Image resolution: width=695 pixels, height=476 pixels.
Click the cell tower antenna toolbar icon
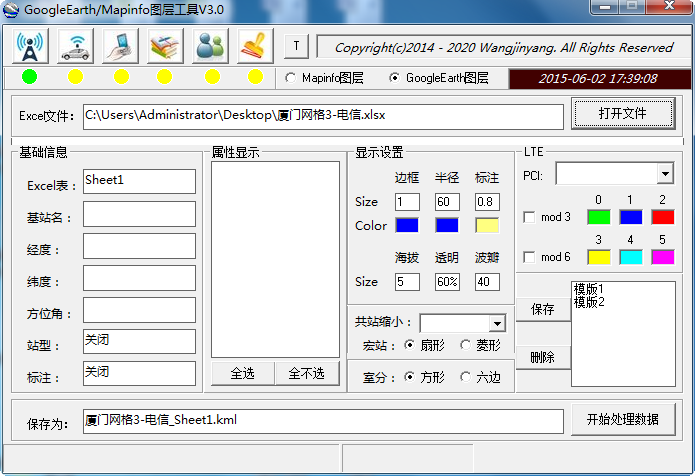tap(30, 46)
